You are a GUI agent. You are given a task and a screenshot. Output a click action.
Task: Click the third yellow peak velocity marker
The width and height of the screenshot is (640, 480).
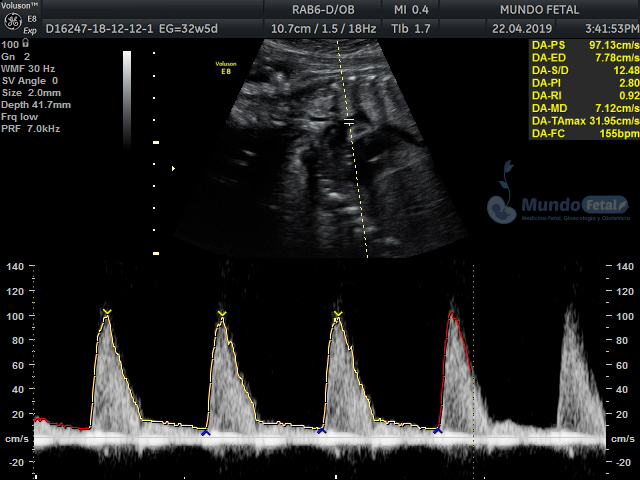(x=338, y=314)
